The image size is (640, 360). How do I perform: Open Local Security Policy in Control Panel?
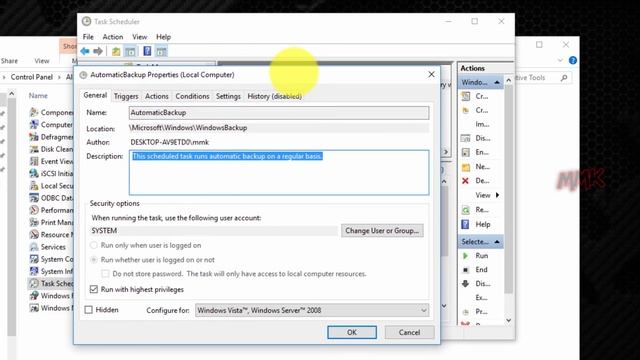(57, 186)
